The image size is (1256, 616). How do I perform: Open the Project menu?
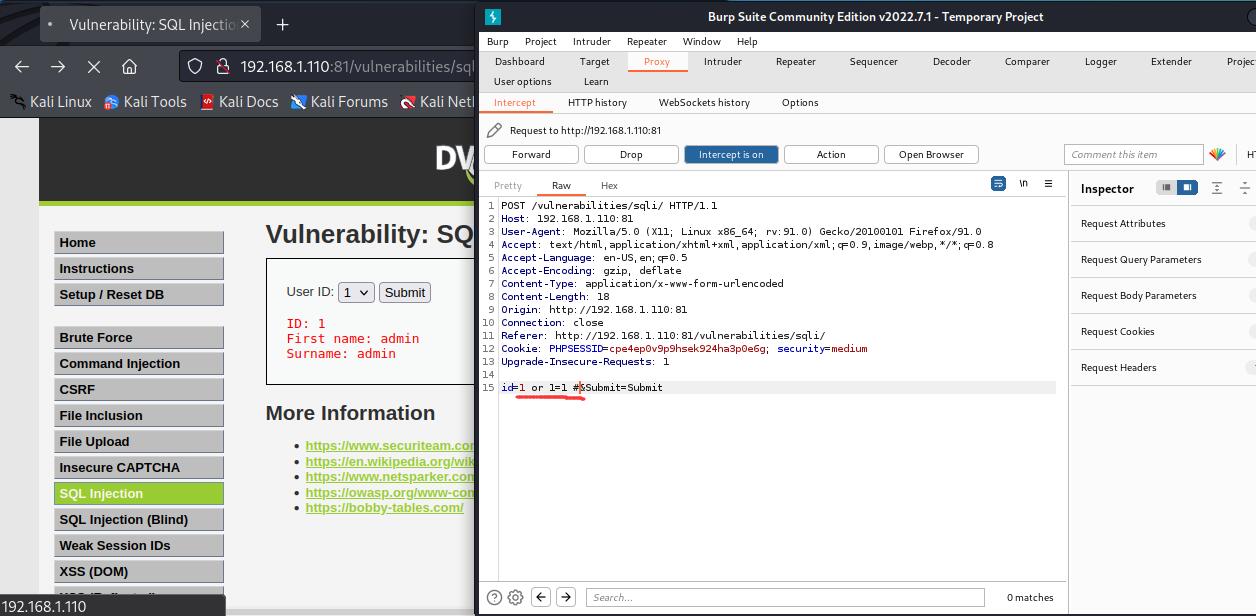click(541, 41)
